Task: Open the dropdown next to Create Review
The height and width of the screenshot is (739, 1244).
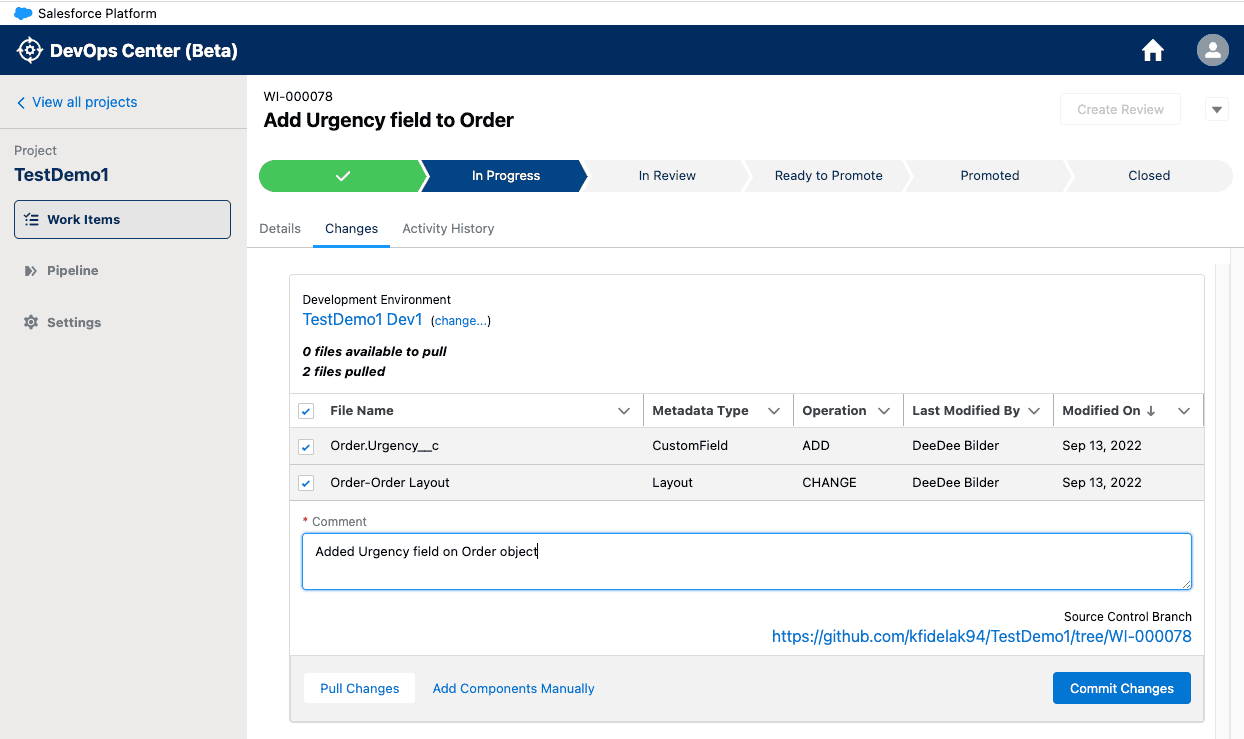Action: [1217, 109]
